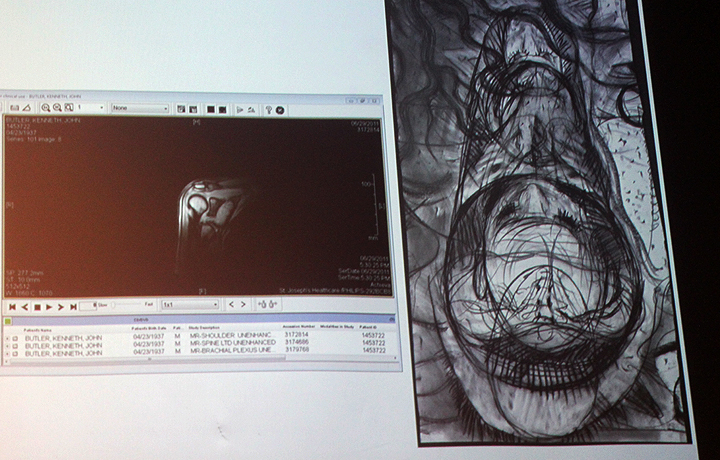Click accession number 3174686
The image size is (720, 460).
click(x=296, y=342)
